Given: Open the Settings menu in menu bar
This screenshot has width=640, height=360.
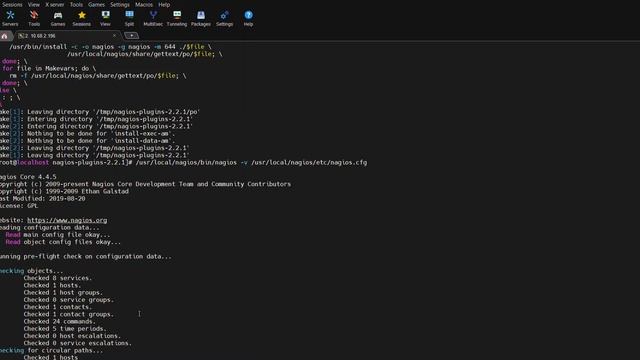Looking at the screenshot, I should tap(120, 4).
